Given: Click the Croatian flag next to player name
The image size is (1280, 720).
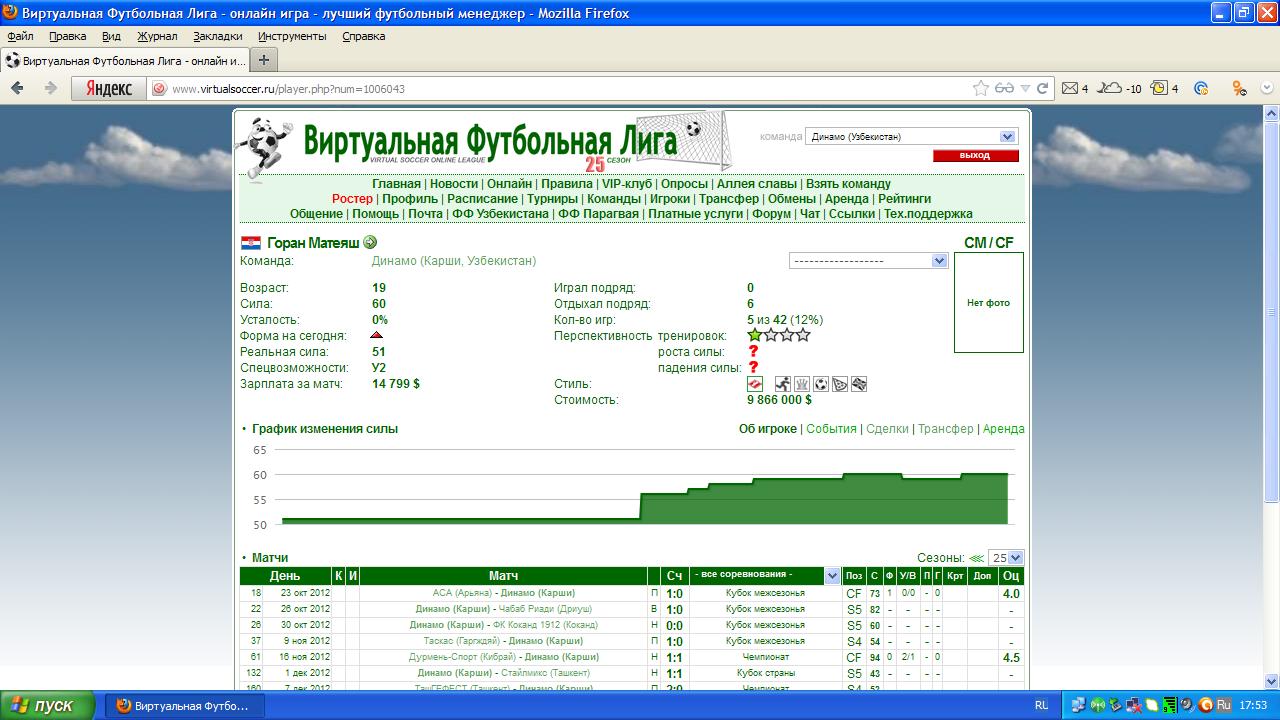Looking at the screenshot, I should tap(251, 243).
